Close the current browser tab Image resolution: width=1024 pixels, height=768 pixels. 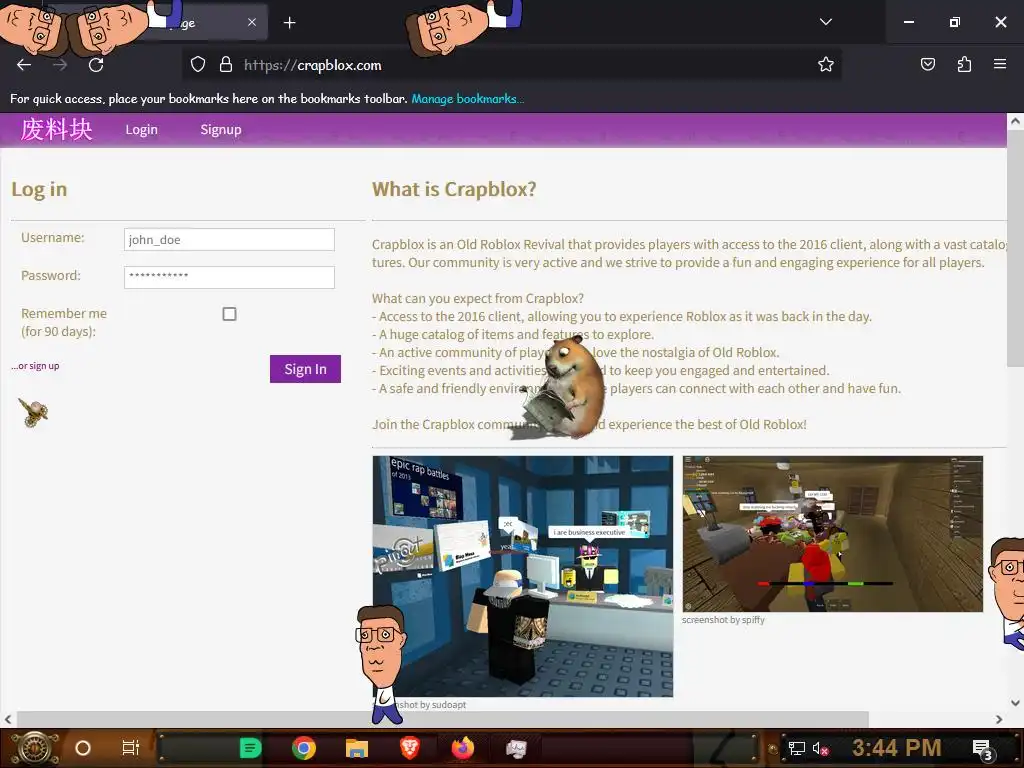click(x=252, y=22)
